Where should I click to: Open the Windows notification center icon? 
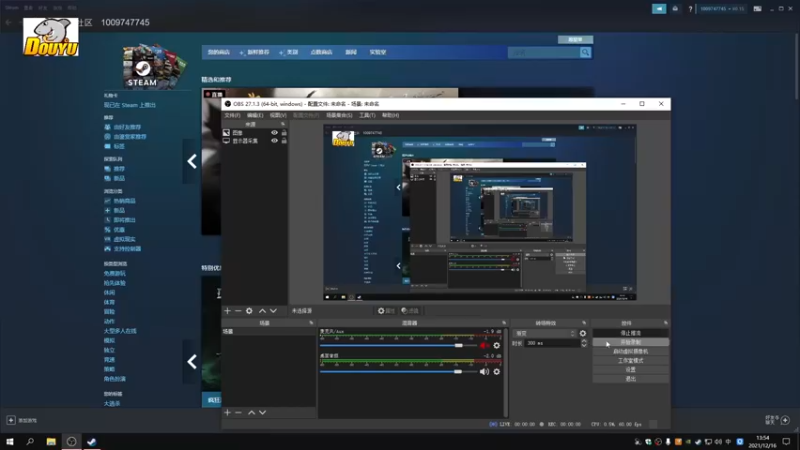point(786,442)
